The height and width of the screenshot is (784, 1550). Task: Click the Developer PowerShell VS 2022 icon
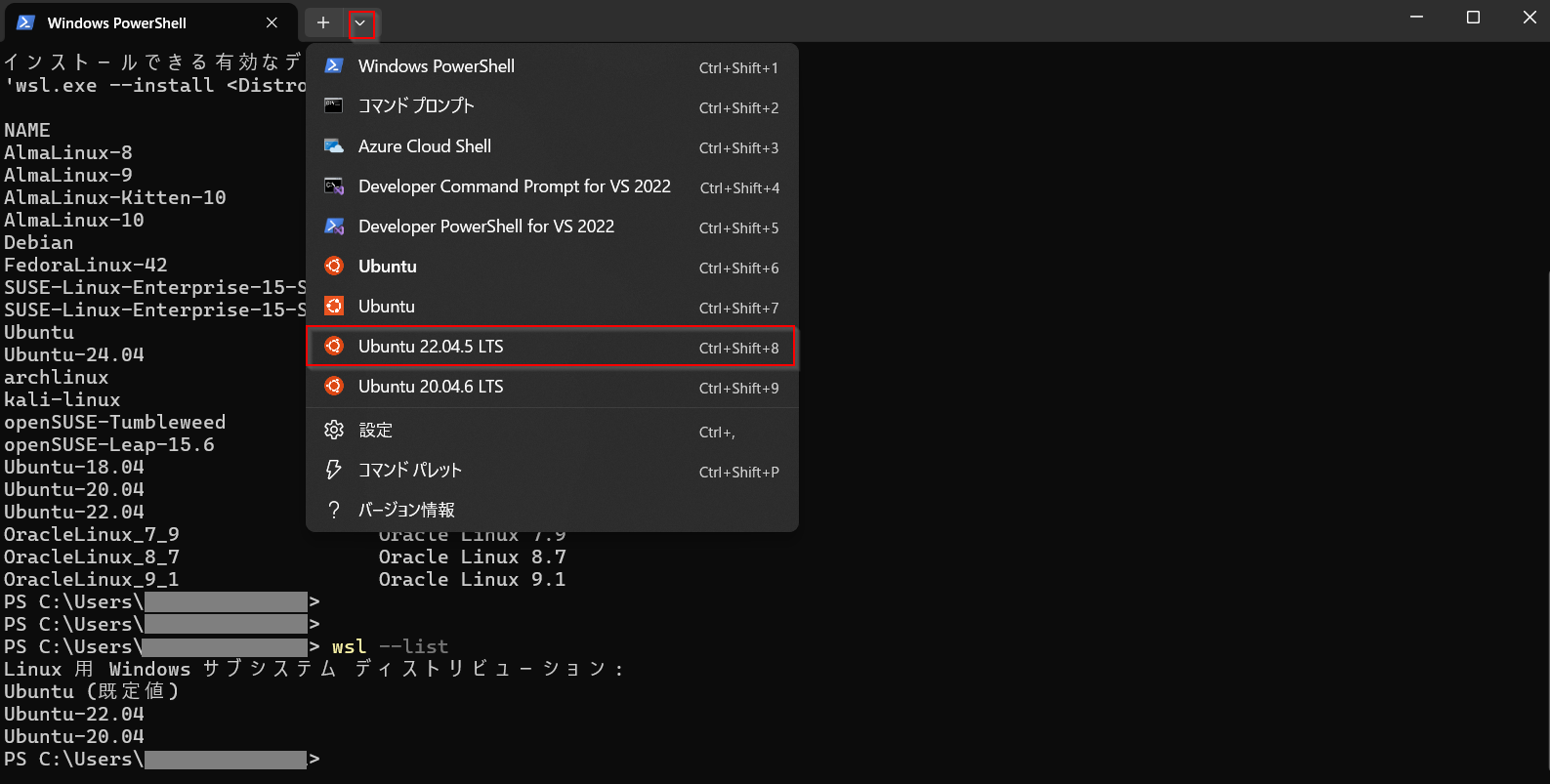click(334, 226)
